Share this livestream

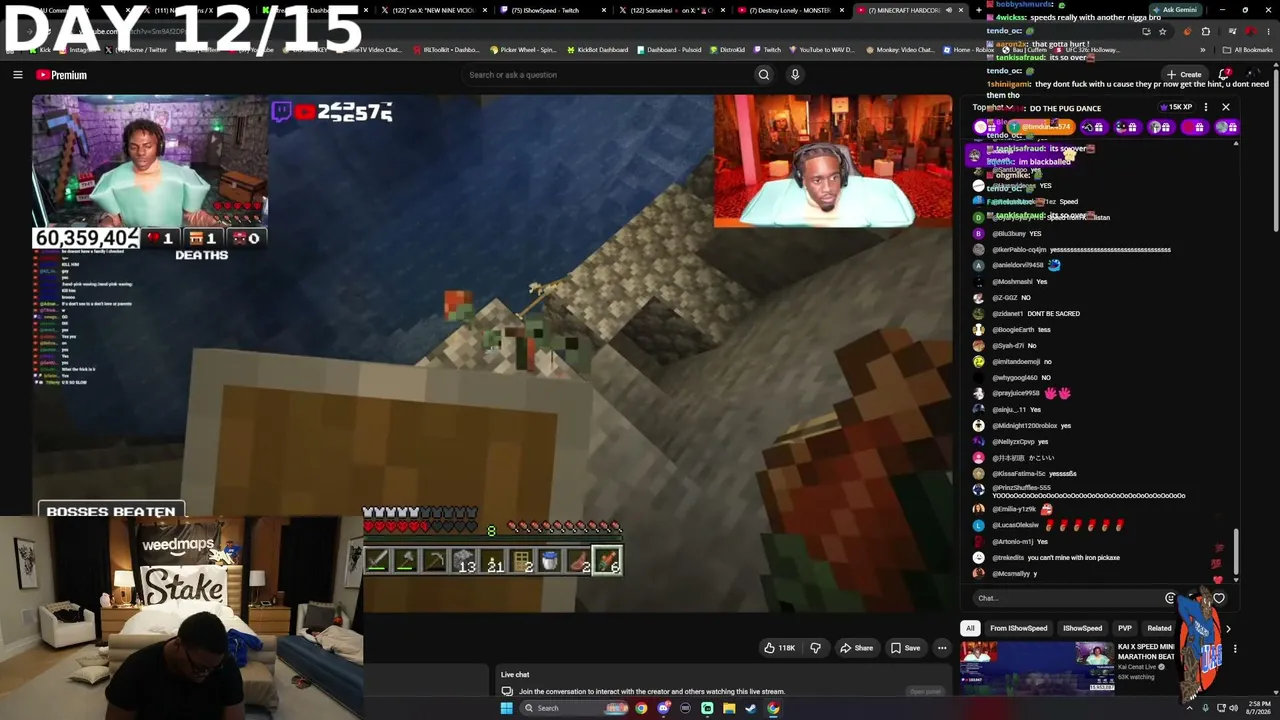[x=857, y=648]
